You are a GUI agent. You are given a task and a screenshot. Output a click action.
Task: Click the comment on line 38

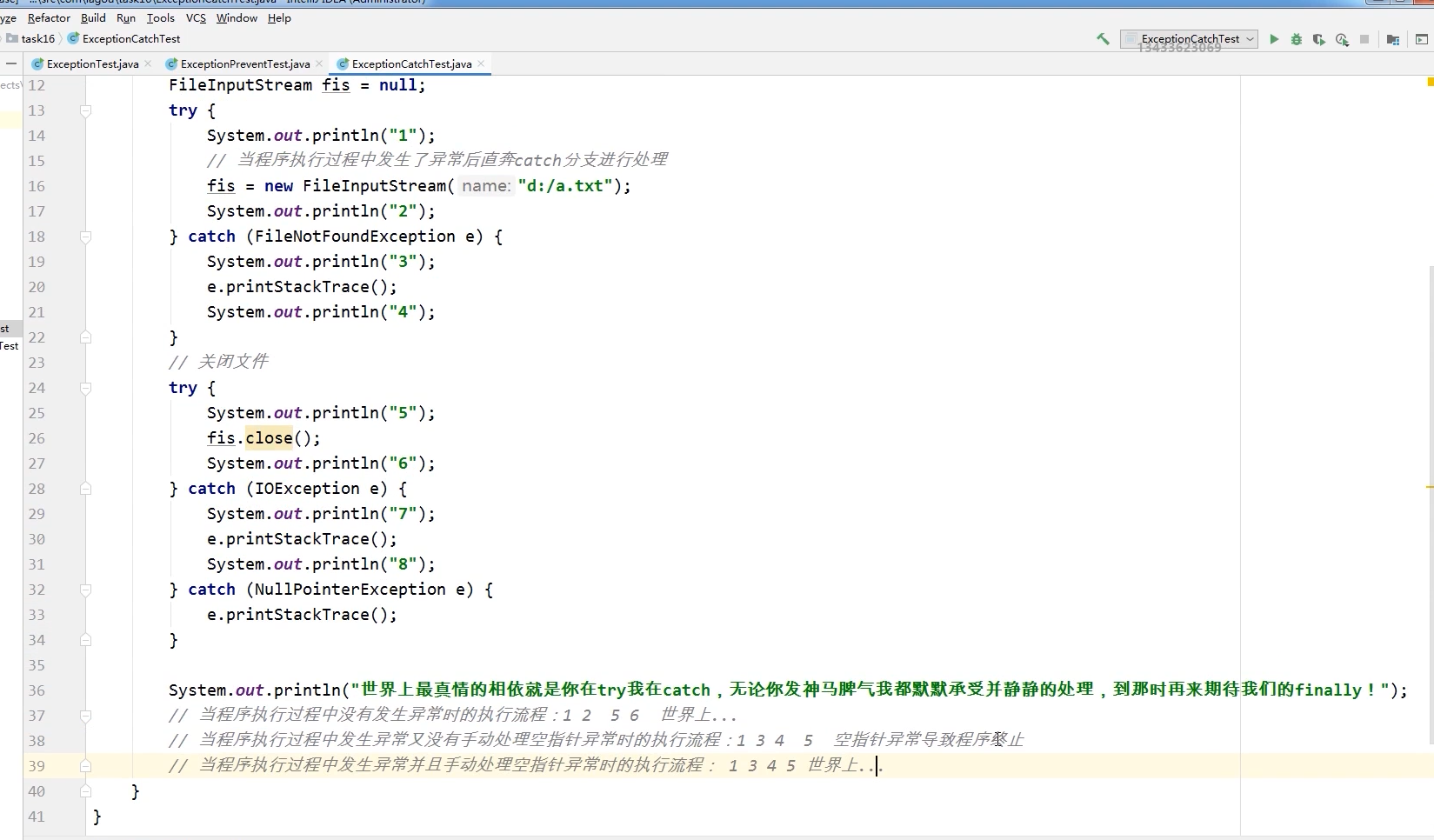(x=596, y=741)
